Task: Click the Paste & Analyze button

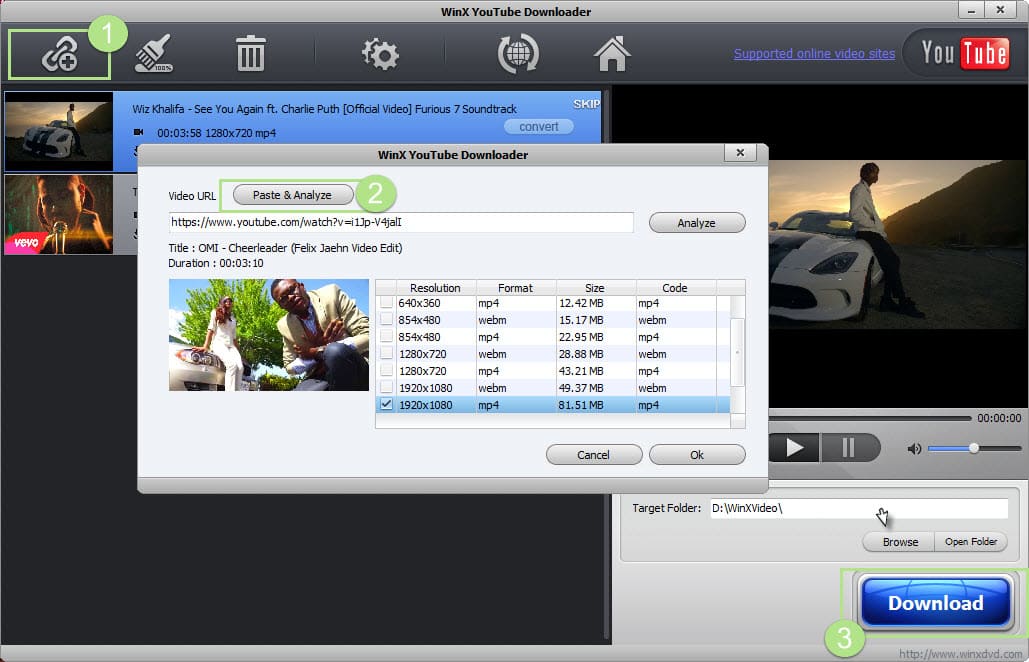Action: click(x=293, y=195)
